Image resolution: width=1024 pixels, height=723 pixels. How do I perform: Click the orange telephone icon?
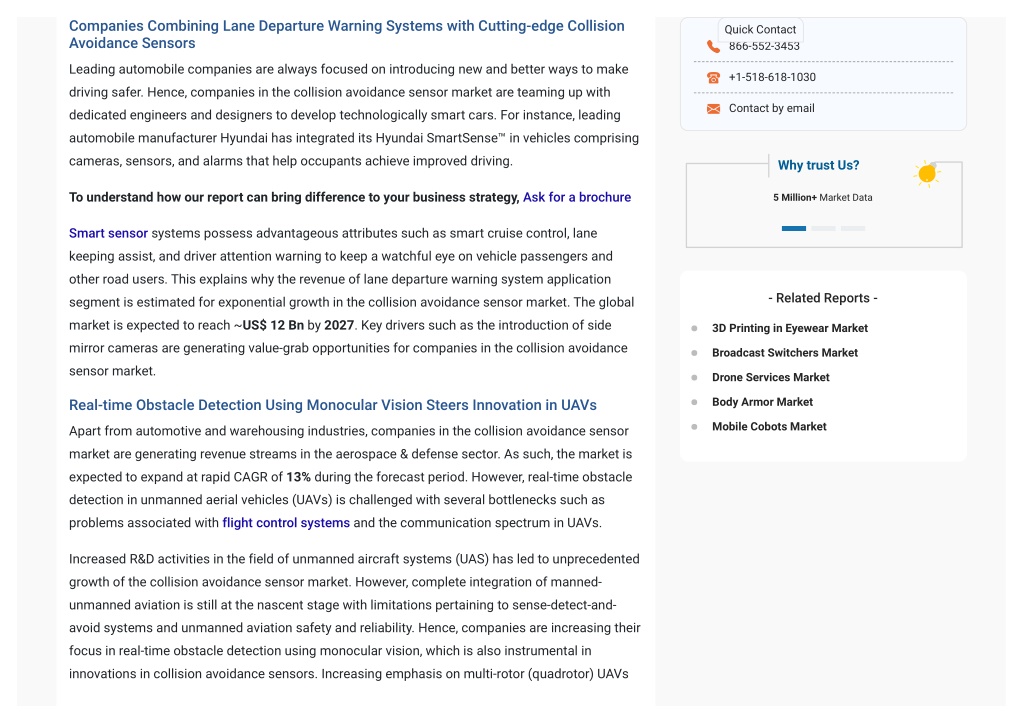713,78
